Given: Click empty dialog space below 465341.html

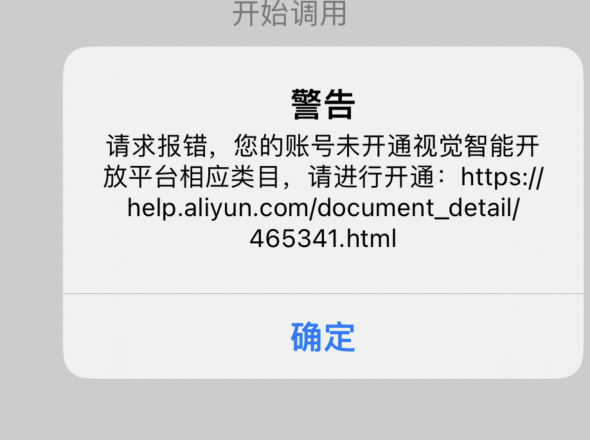Looking at the screenshot, I should [323, 271].
